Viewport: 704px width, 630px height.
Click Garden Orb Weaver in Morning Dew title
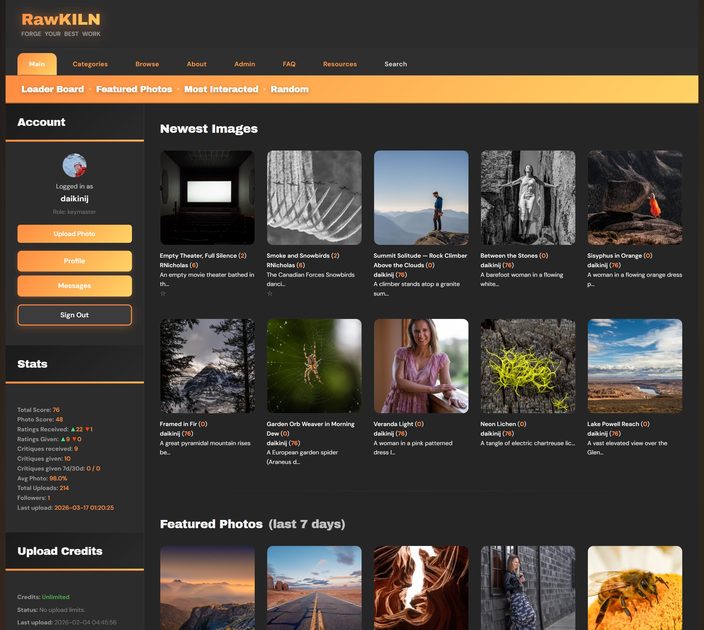click(310, 429)
